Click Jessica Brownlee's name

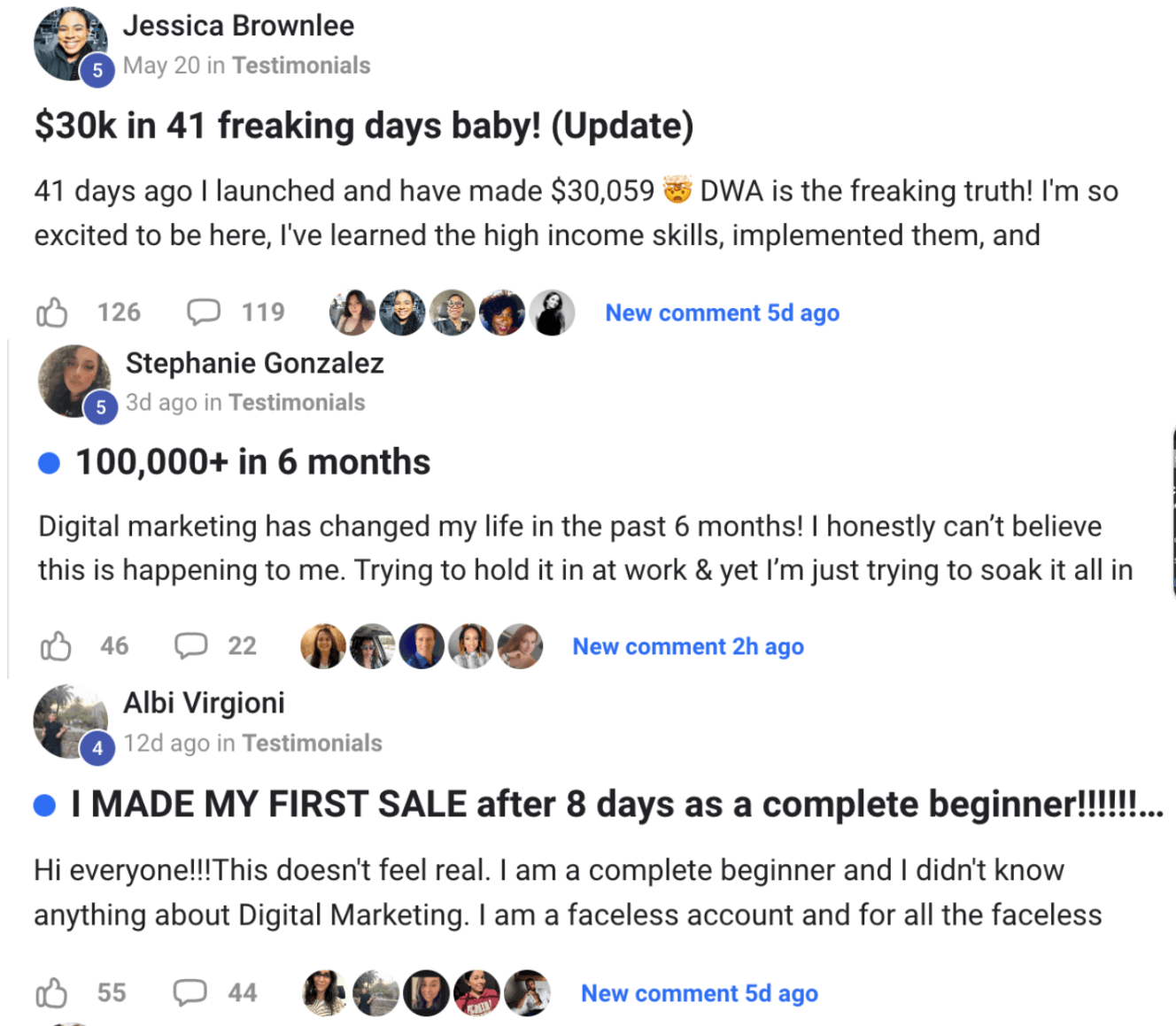238,26
